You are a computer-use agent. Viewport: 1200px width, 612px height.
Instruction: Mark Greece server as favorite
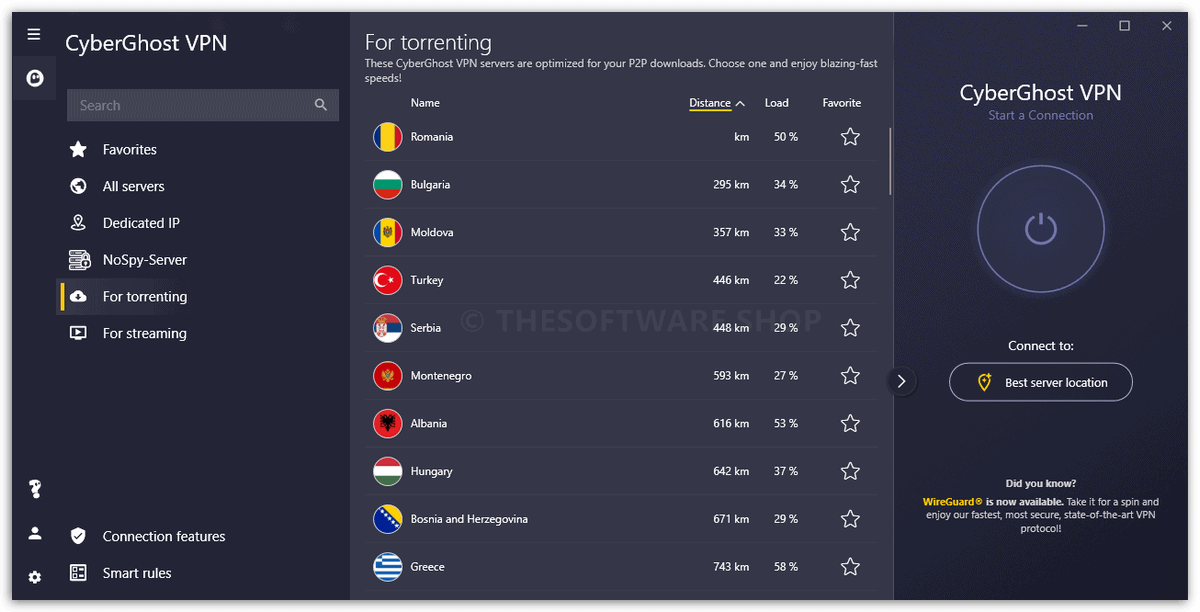850,567
